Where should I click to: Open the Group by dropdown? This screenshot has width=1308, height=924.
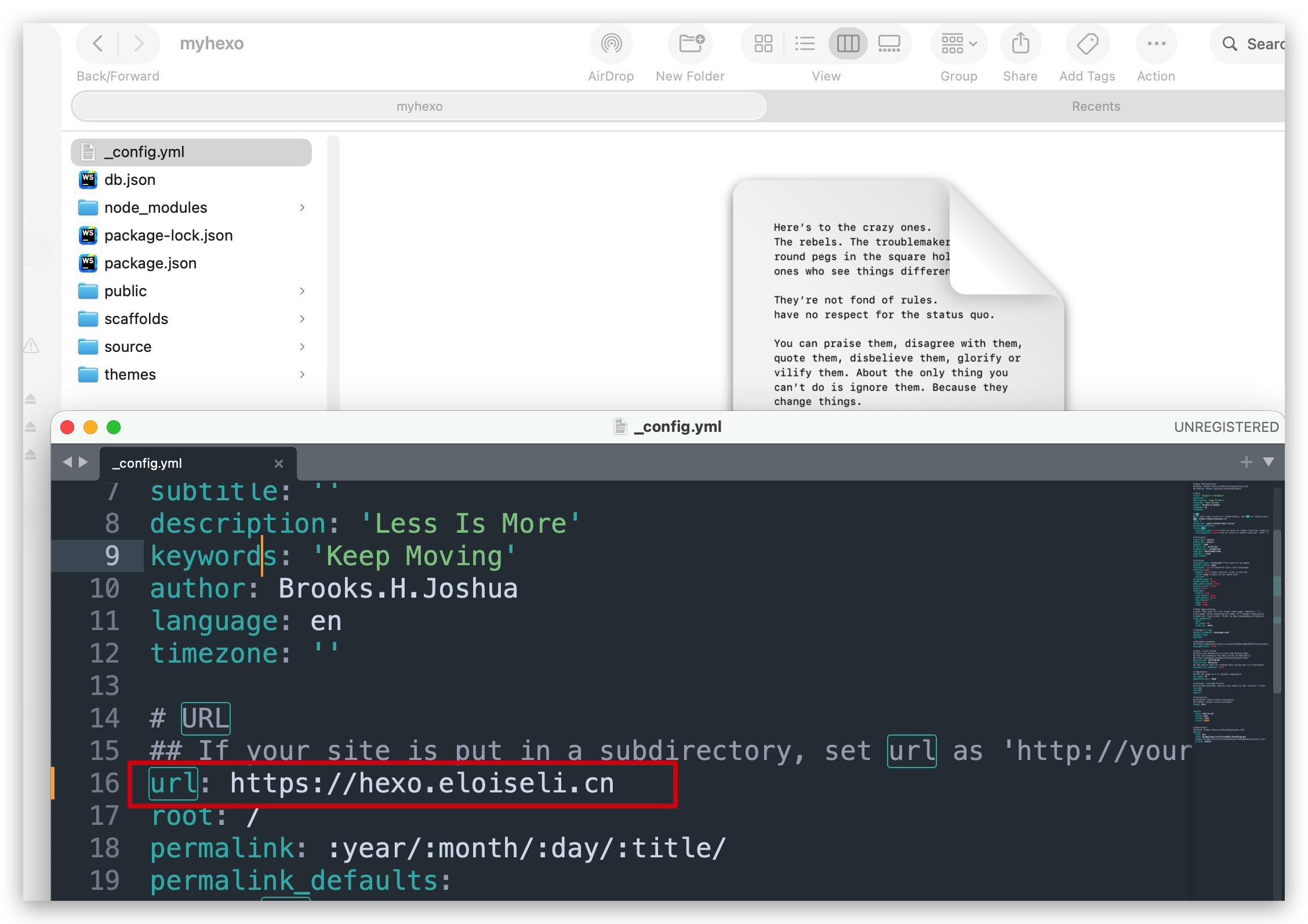point(959,43)
